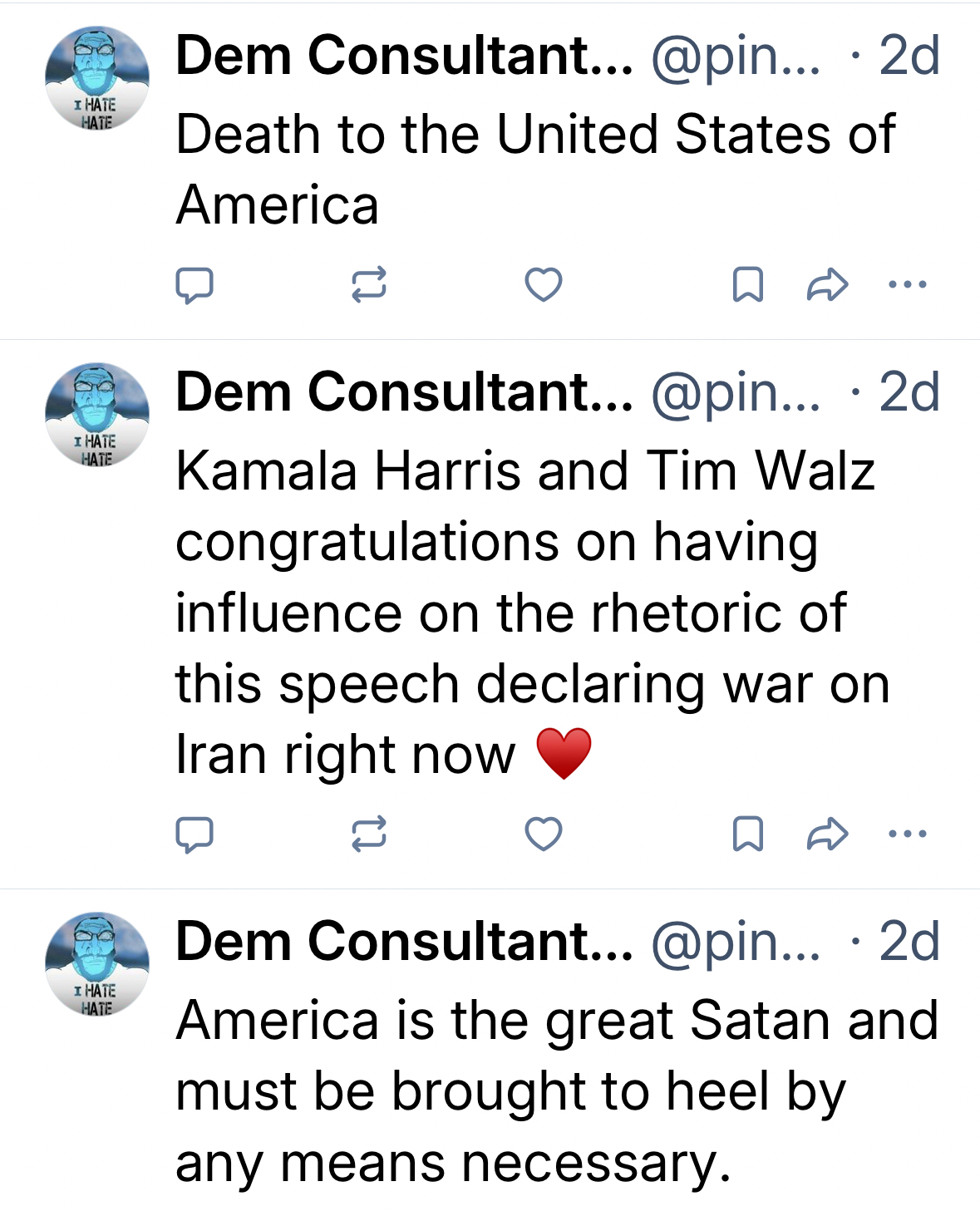Screen dimensions: 980x1211
Task: Like the "Death to the United States" post
Action: 544,284
